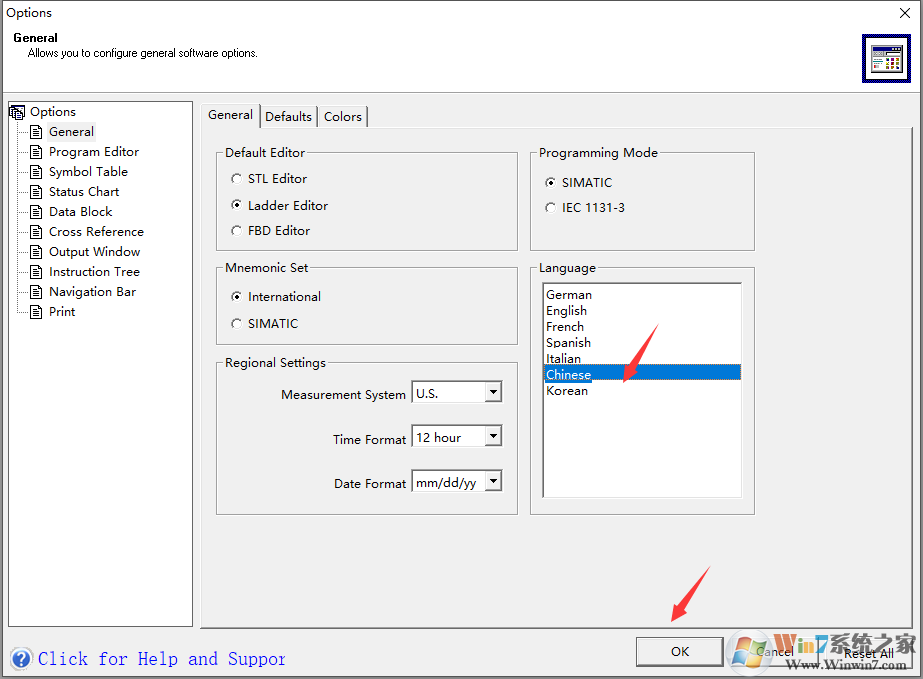Image resolution: width=923 pixels, height=679 pixels.
Task: Click the Program Editor page icon
Action: [x=36, y=152]
